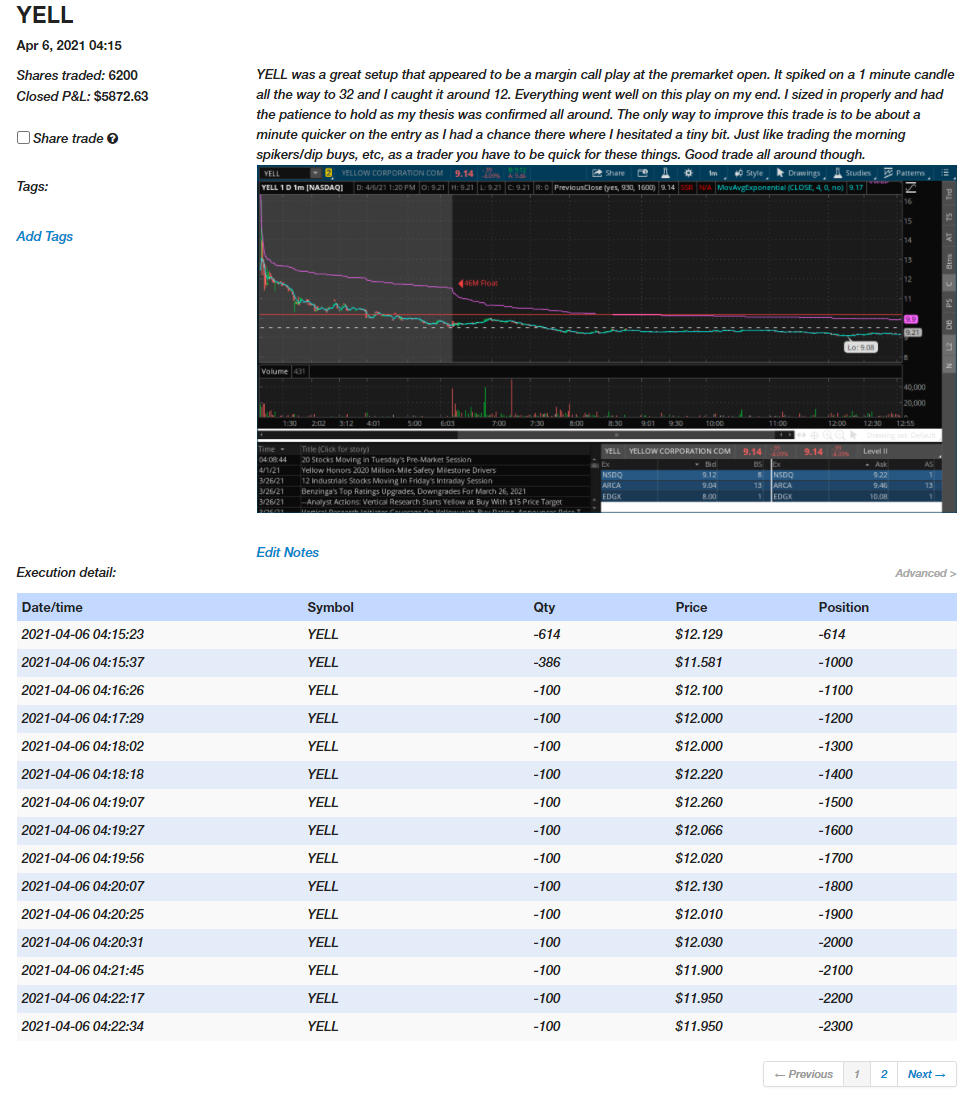Click the -386 quantity cell
The image size is (971, 1100).
coord(547,662)
